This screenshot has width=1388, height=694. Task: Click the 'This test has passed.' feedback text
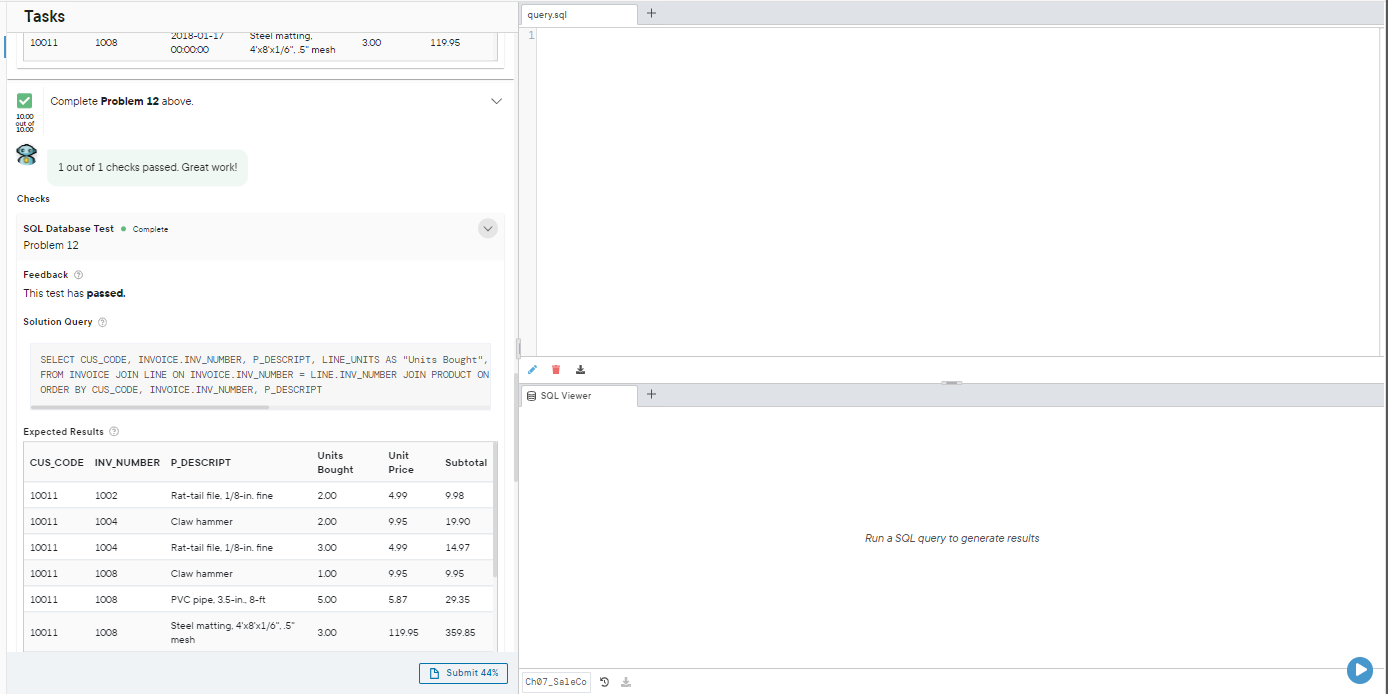75,294
